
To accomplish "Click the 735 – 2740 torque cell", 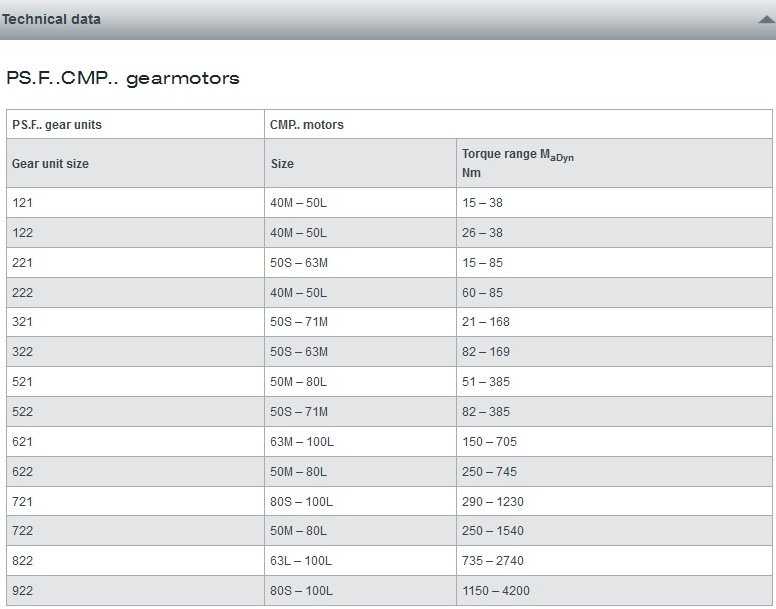I will point(614,561).
